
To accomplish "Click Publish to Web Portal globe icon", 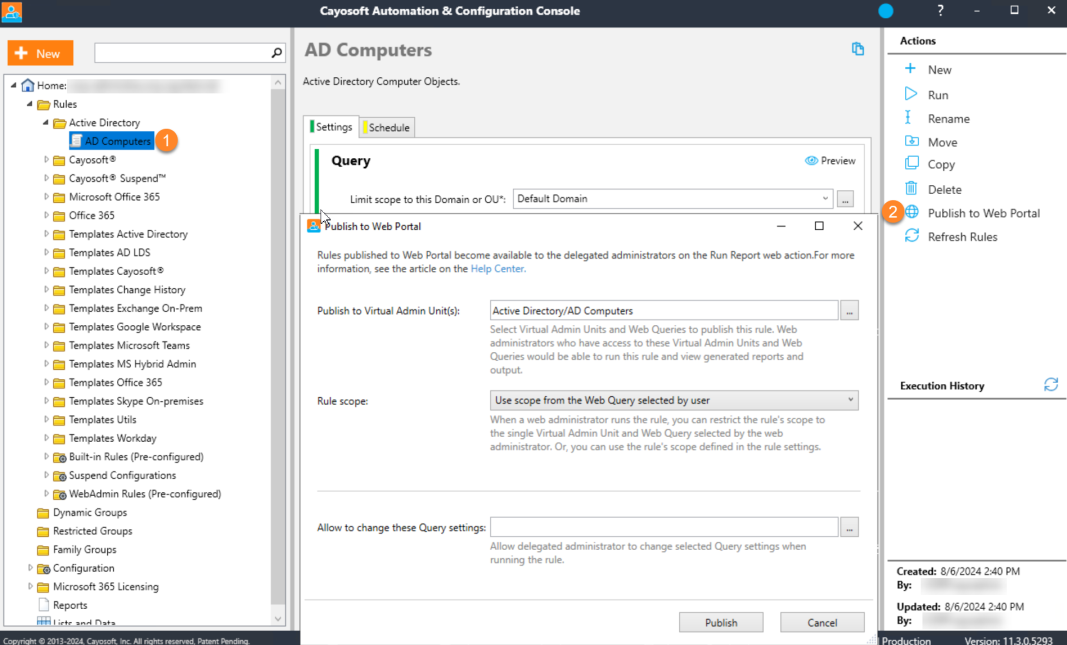I will click(x=912, y=212).
